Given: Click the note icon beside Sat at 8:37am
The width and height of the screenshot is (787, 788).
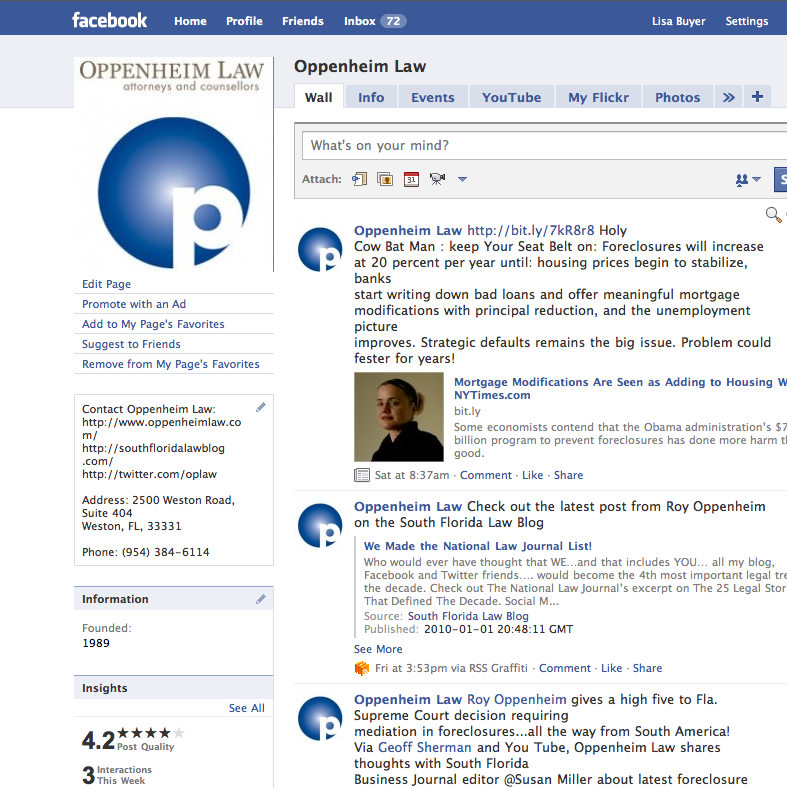Looking at the screenshot, I should [362, 475].
